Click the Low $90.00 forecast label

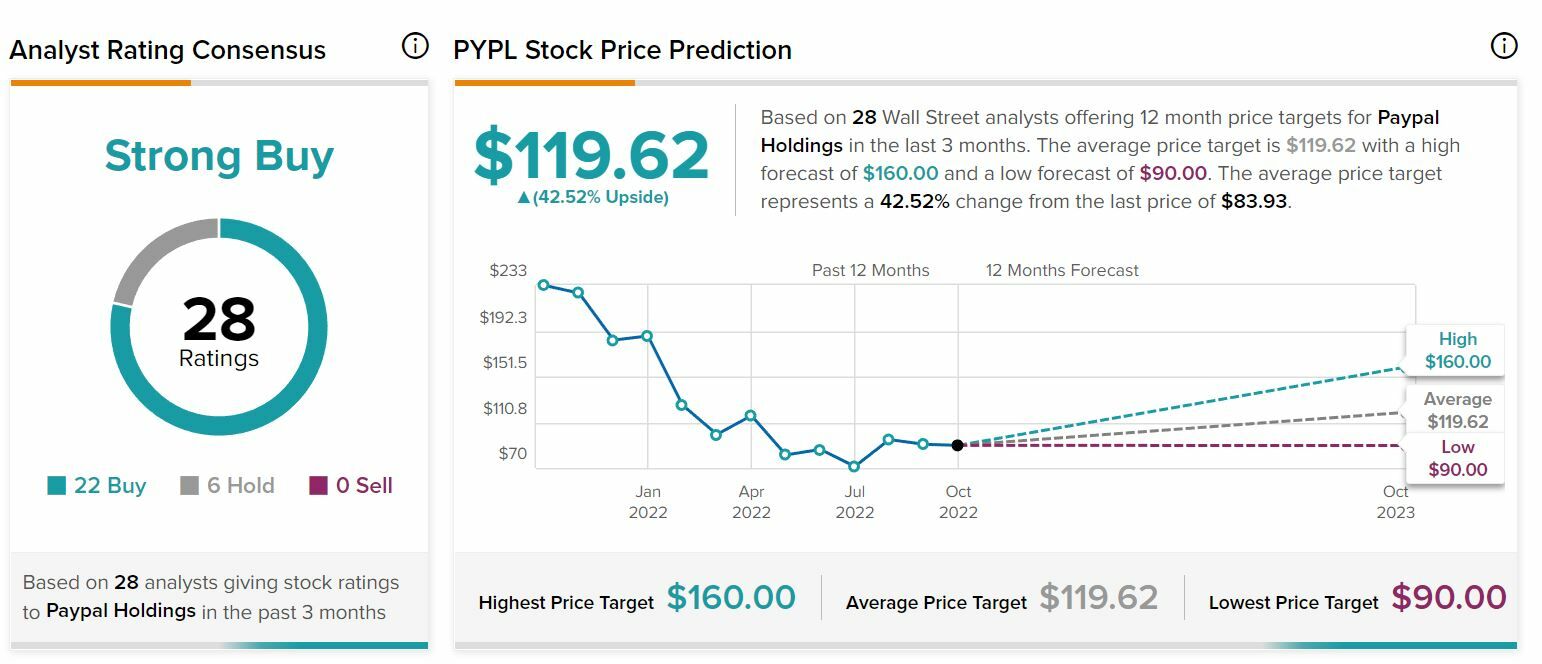click(1457, 459)
